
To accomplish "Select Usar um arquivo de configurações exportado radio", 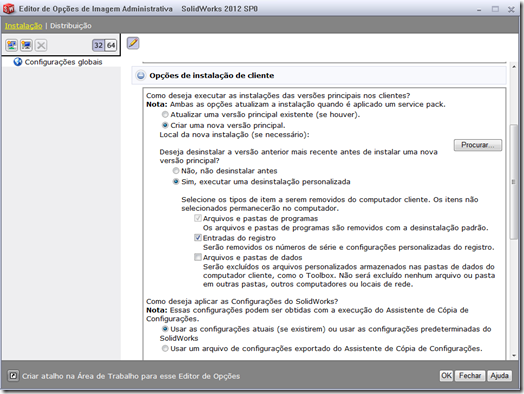I will (x=165, y=349).
